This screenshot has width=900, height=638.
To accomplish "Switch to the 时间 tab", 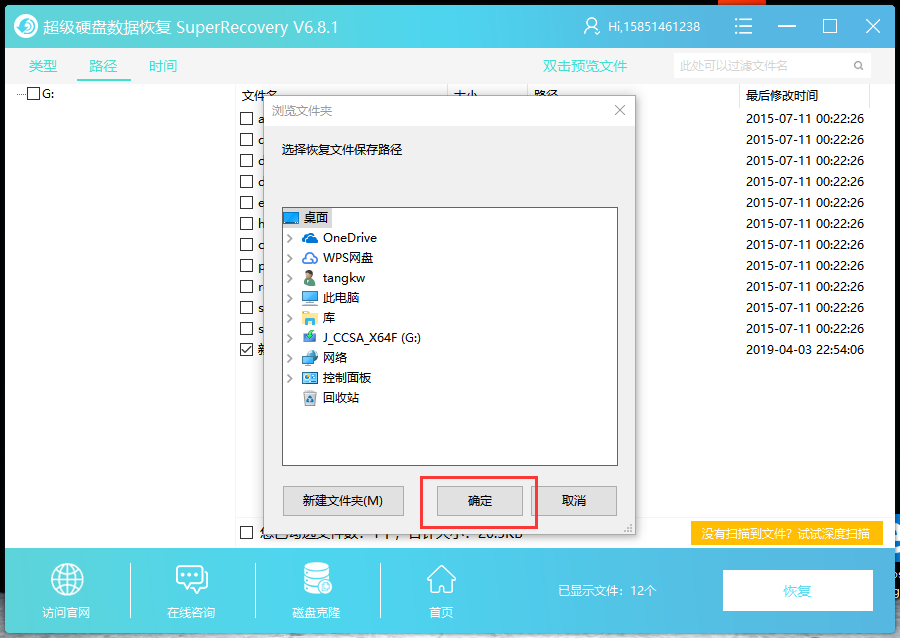I will 163,66.
